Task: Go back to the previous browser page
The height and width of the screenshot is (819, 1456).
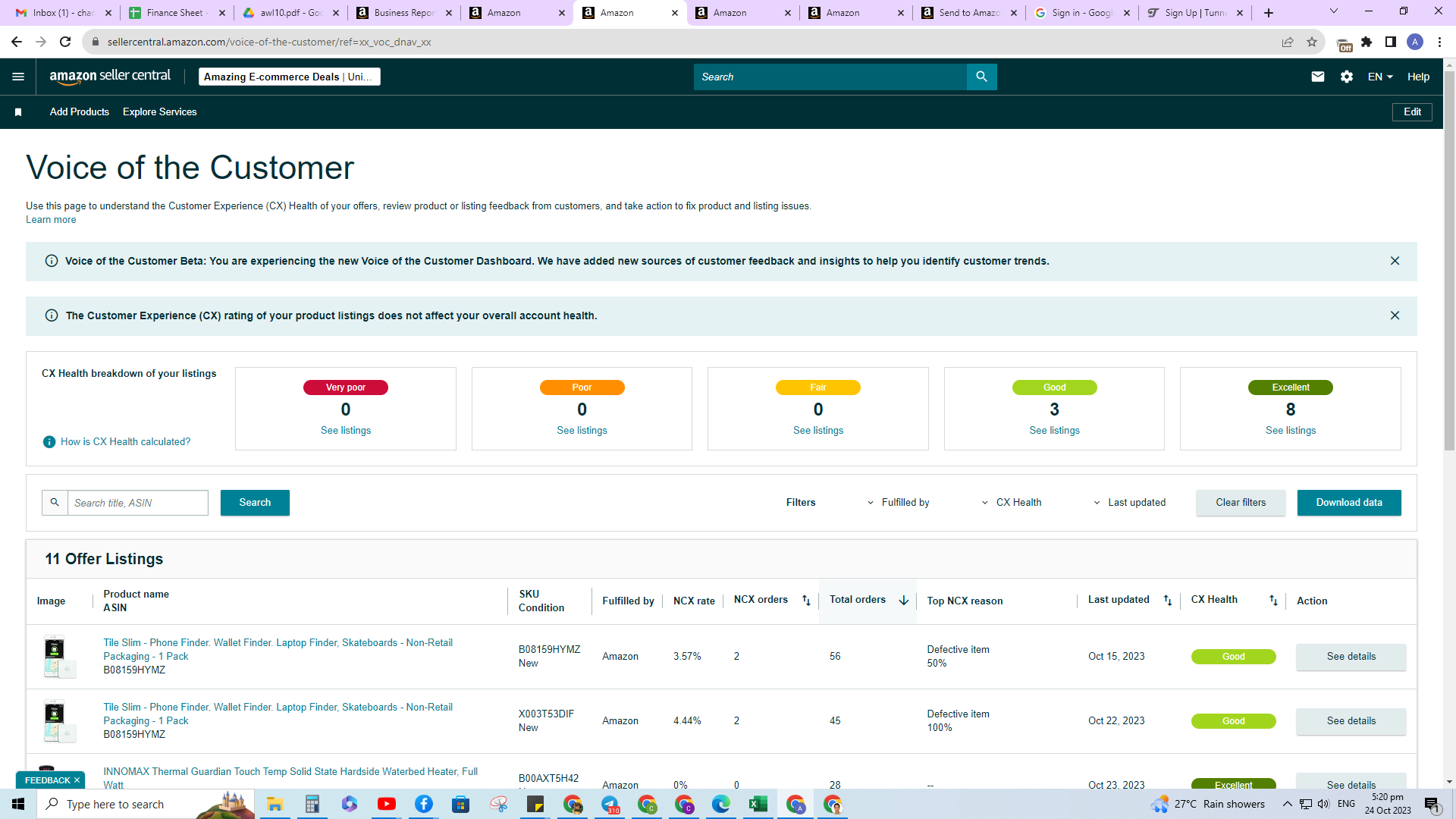Action: coord(17,42)
